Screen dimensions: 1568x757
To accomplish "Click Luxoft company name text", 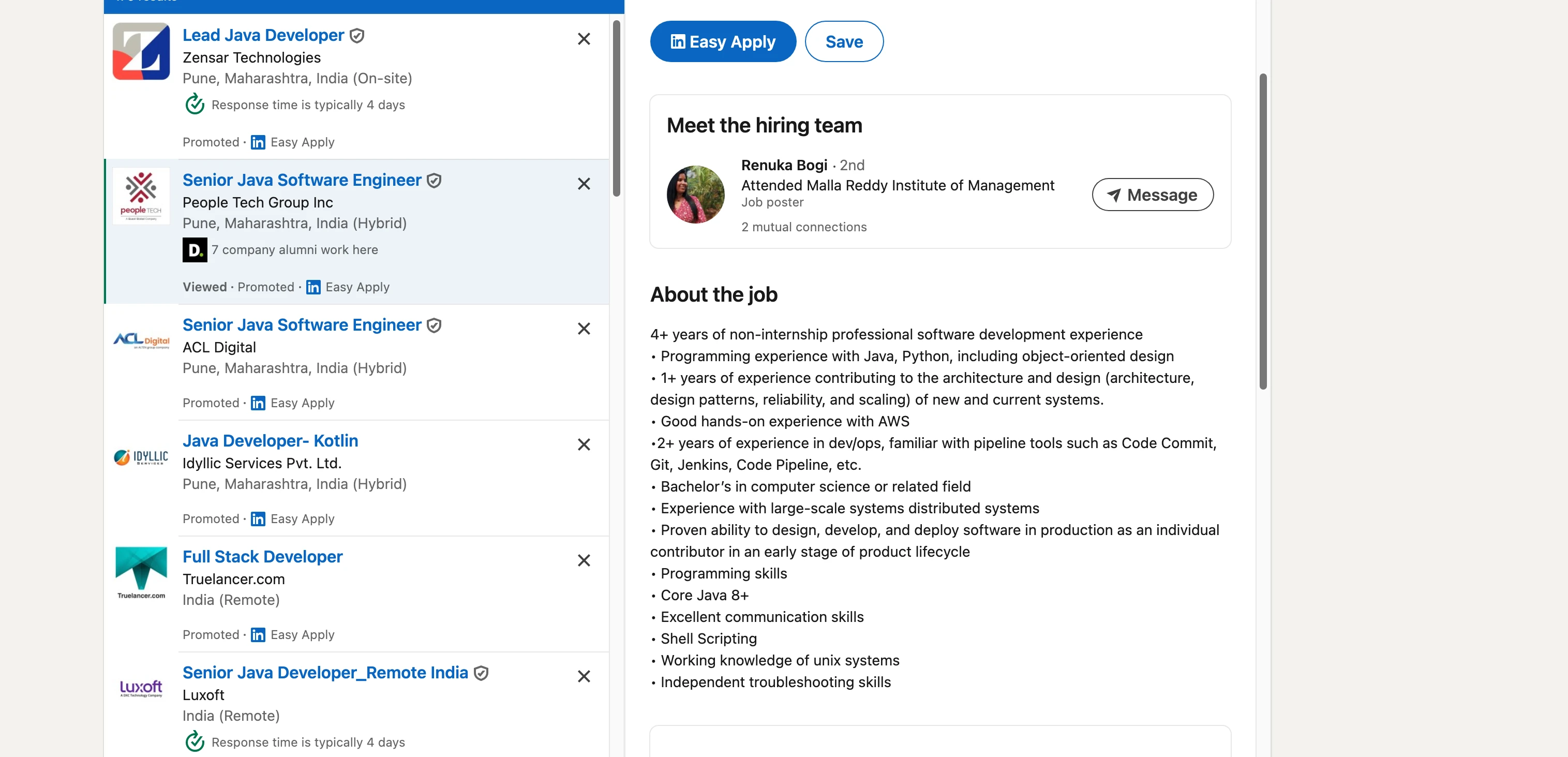I will coord(203,694).
